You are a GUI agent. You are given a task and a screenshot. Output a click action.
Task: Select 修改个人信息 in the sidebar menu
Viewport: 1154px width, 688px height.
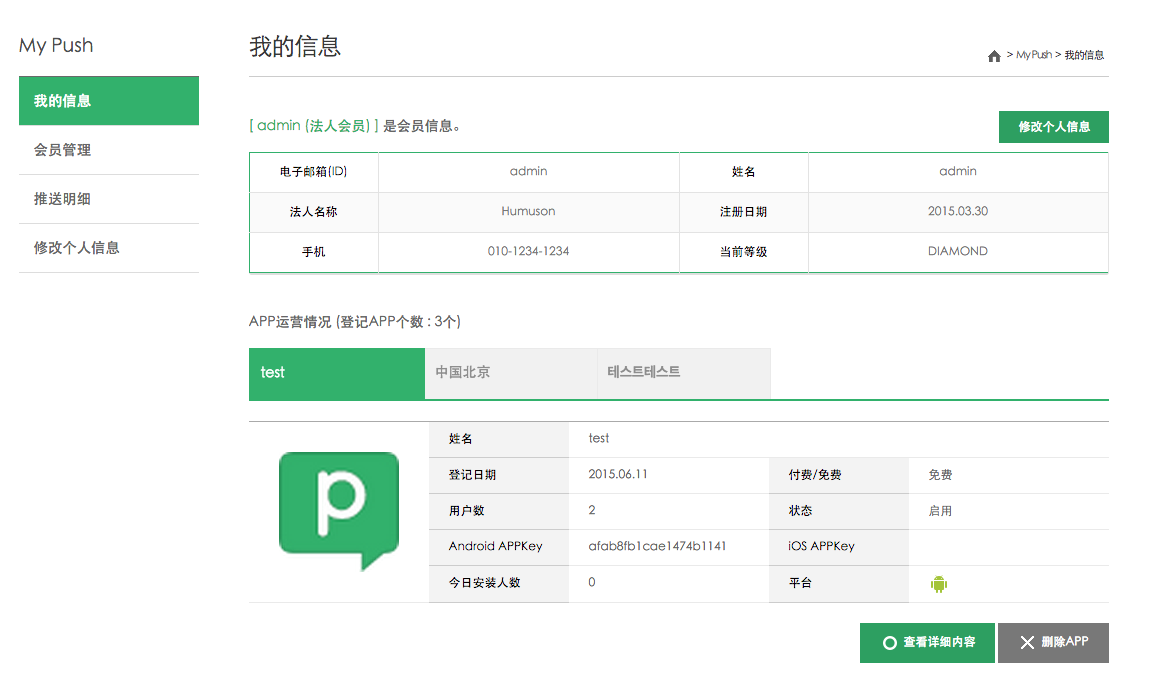coord(109,248)
